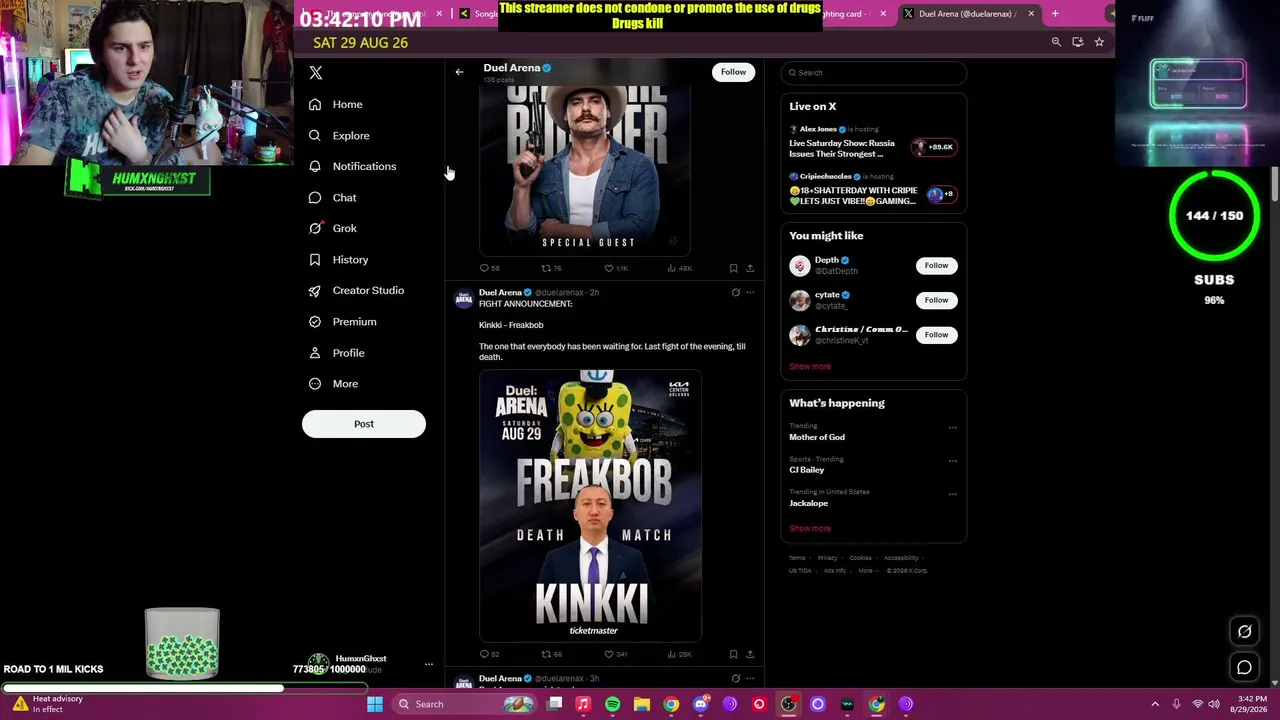Open Chat via the speech bubble icon
Viewport: 1280px width, 720px height.
point(315,197)
